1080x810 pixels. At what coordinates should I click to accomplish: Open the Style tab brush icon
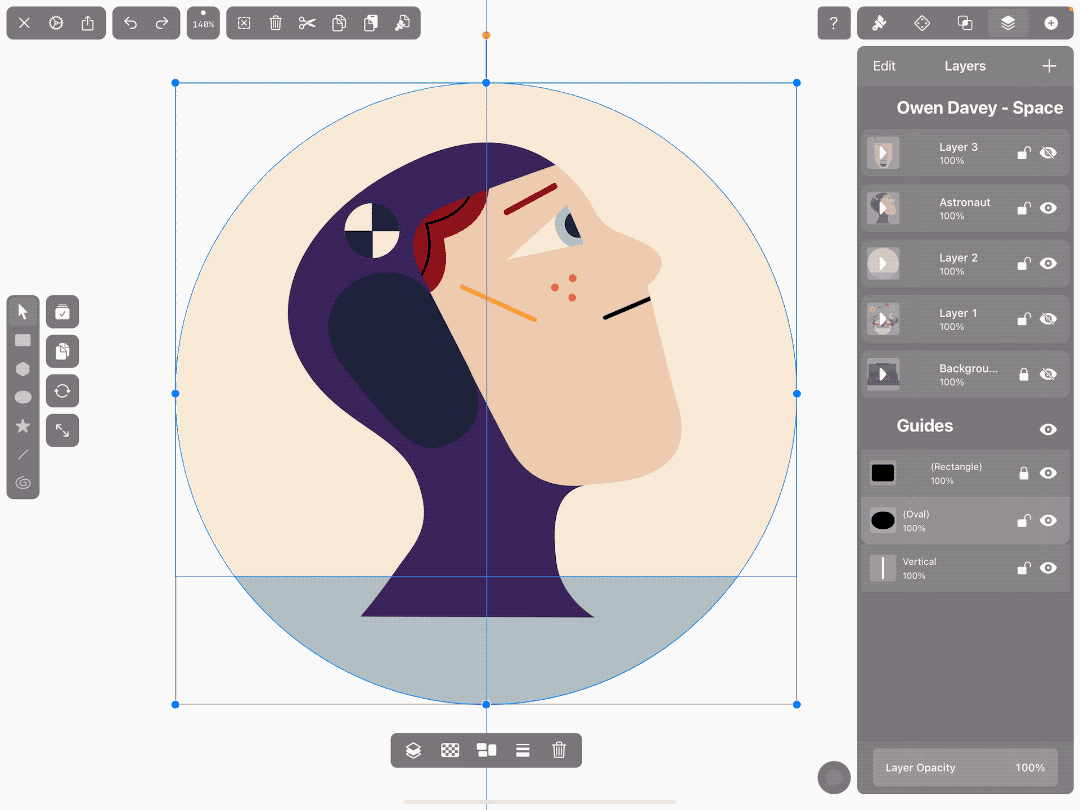point(879,23)
